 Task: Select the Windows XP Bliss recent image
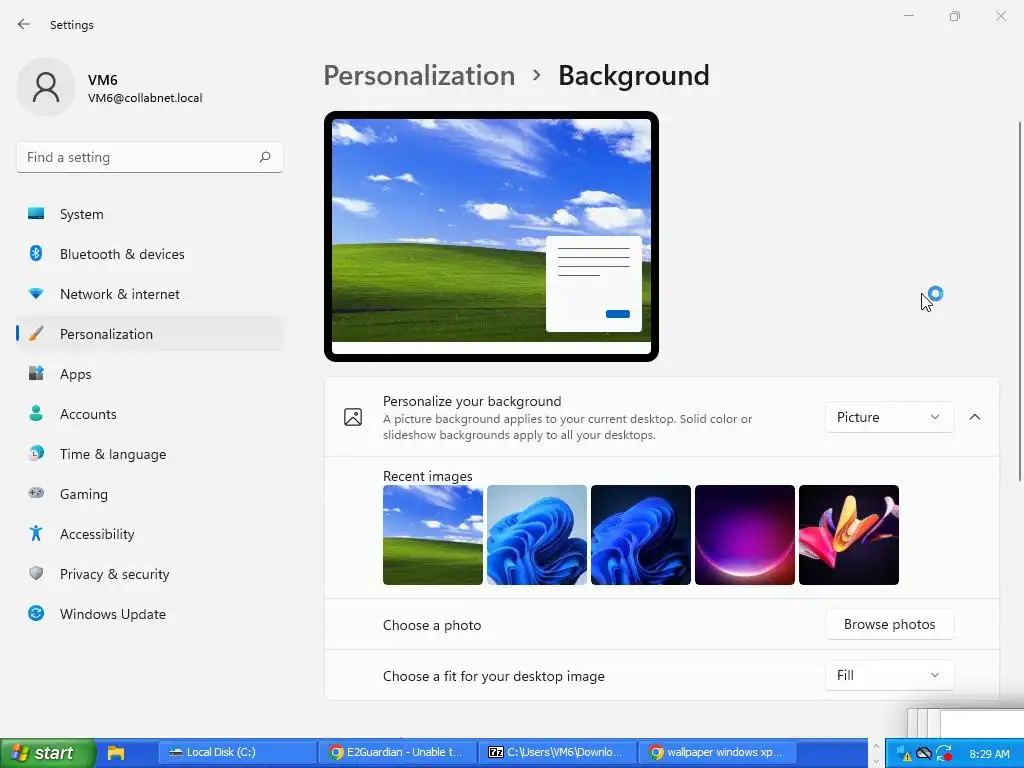[x=433, y=535]
